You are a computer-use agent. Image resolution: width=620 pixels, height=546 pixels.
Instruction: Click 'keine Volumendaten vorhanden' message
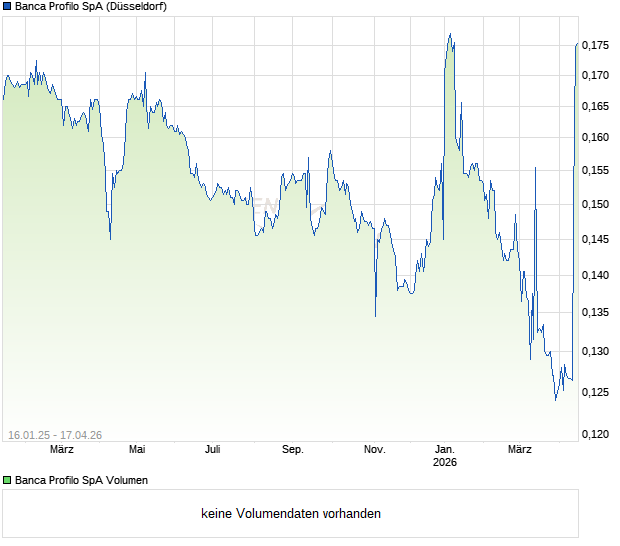(x=291, y=513)
